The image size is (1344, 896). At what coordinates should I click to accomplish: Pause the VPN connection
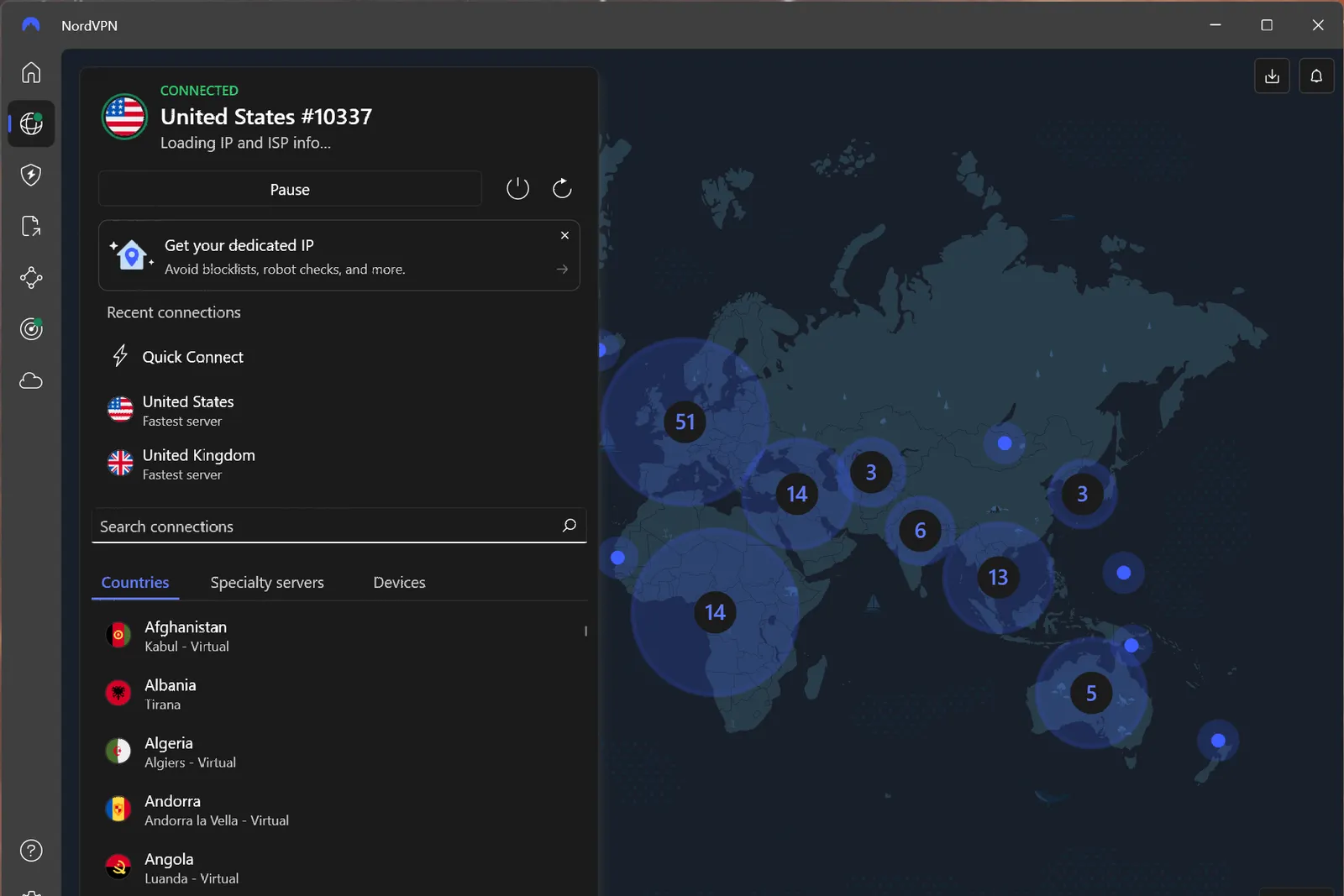click(x=290, y=190)
